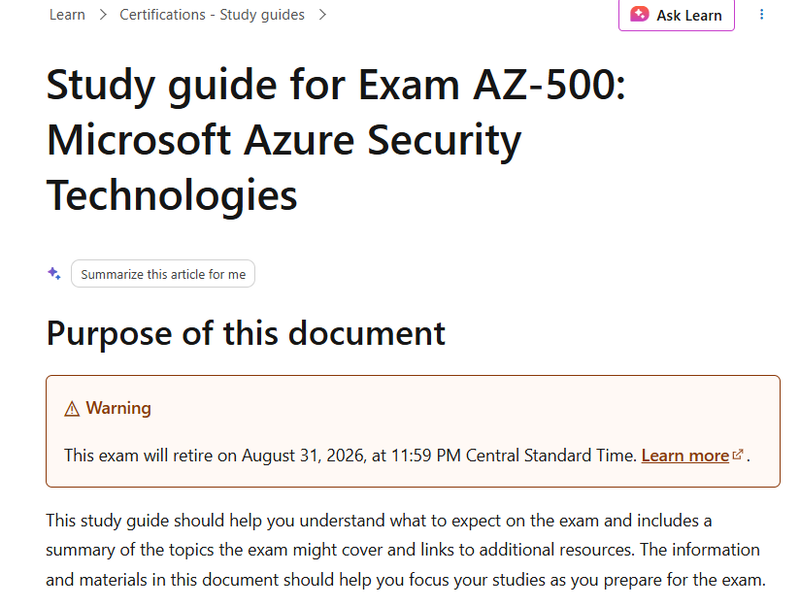Go to the Learn breadcrumb
Image resolution: width=800 pixels, height=613 pixels.
coord(67,15)
